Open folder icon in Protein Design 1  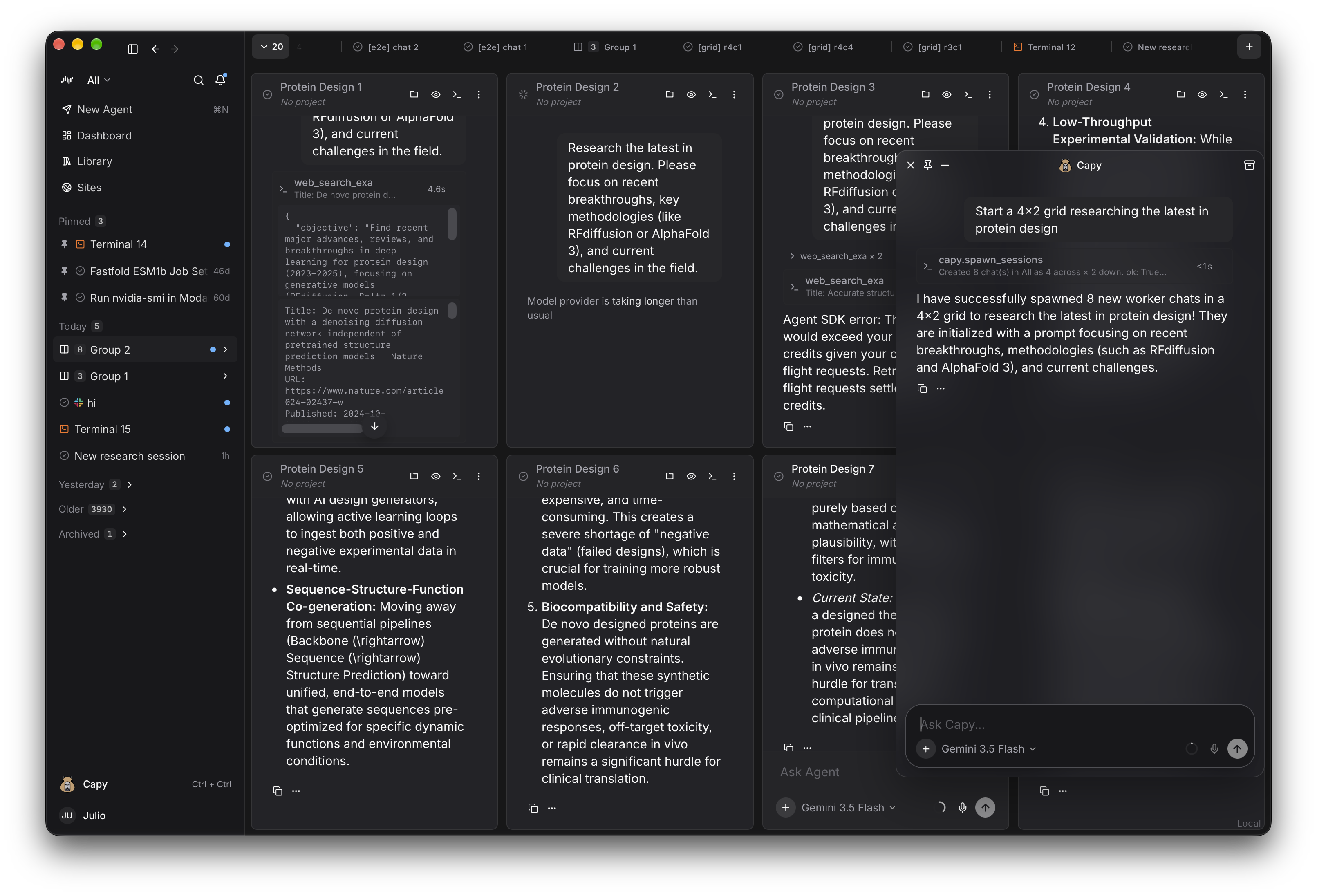pos(414,94)
